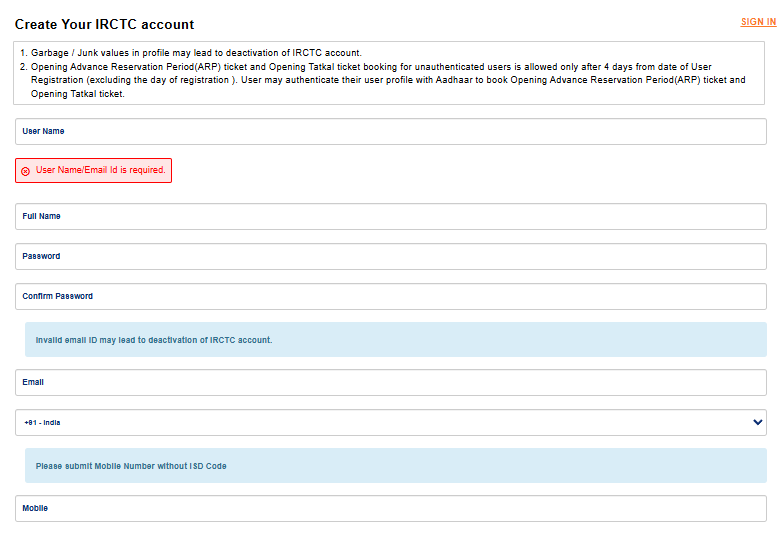Click list marker number 2 in notice box

pyautogui.click(x=23, y=67)
